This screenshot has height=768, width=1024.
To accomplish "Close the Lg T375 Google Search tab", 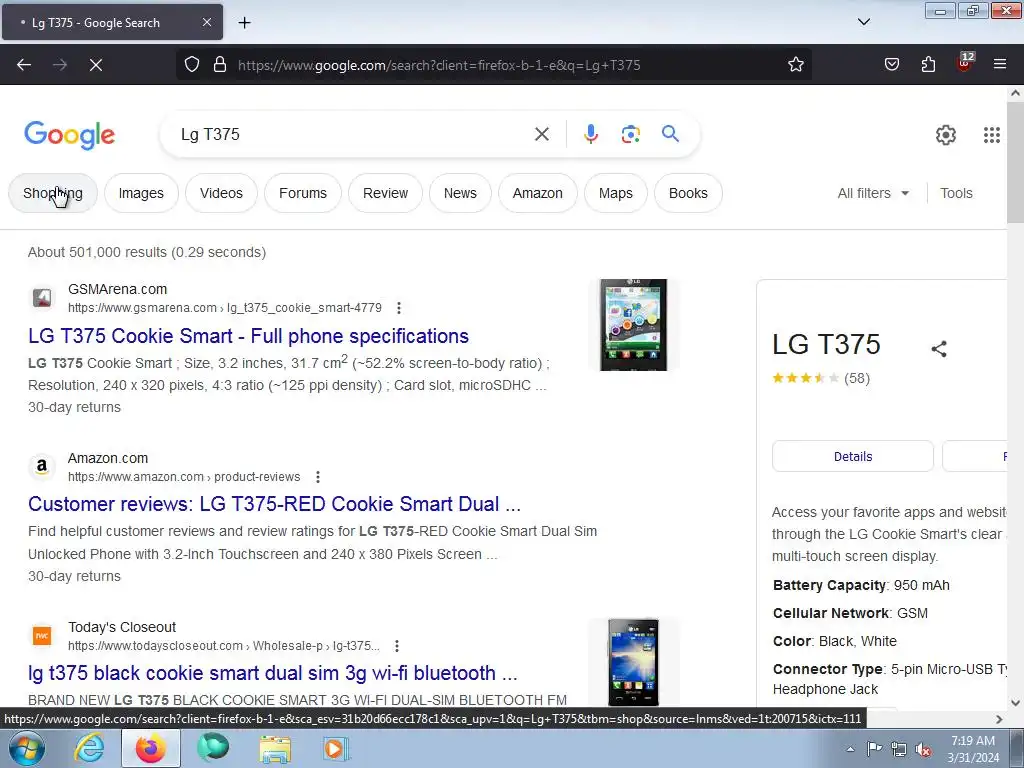I will (x=206, y=22).
